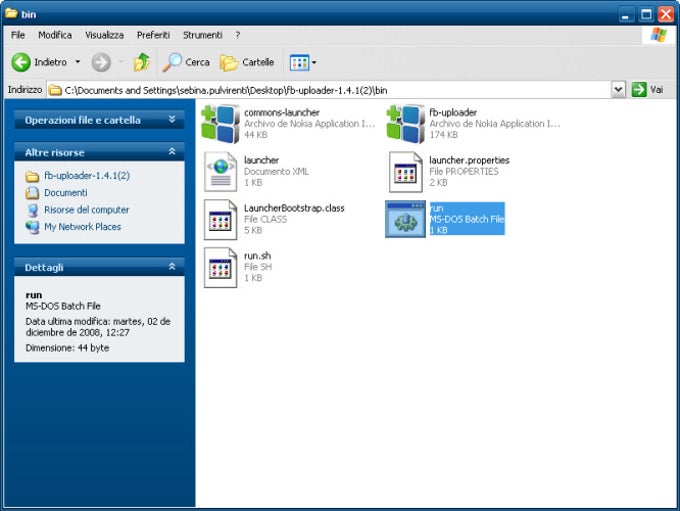Expand the address bar dropdown arrow
680x511 pixels.
[x=618, y=90]
